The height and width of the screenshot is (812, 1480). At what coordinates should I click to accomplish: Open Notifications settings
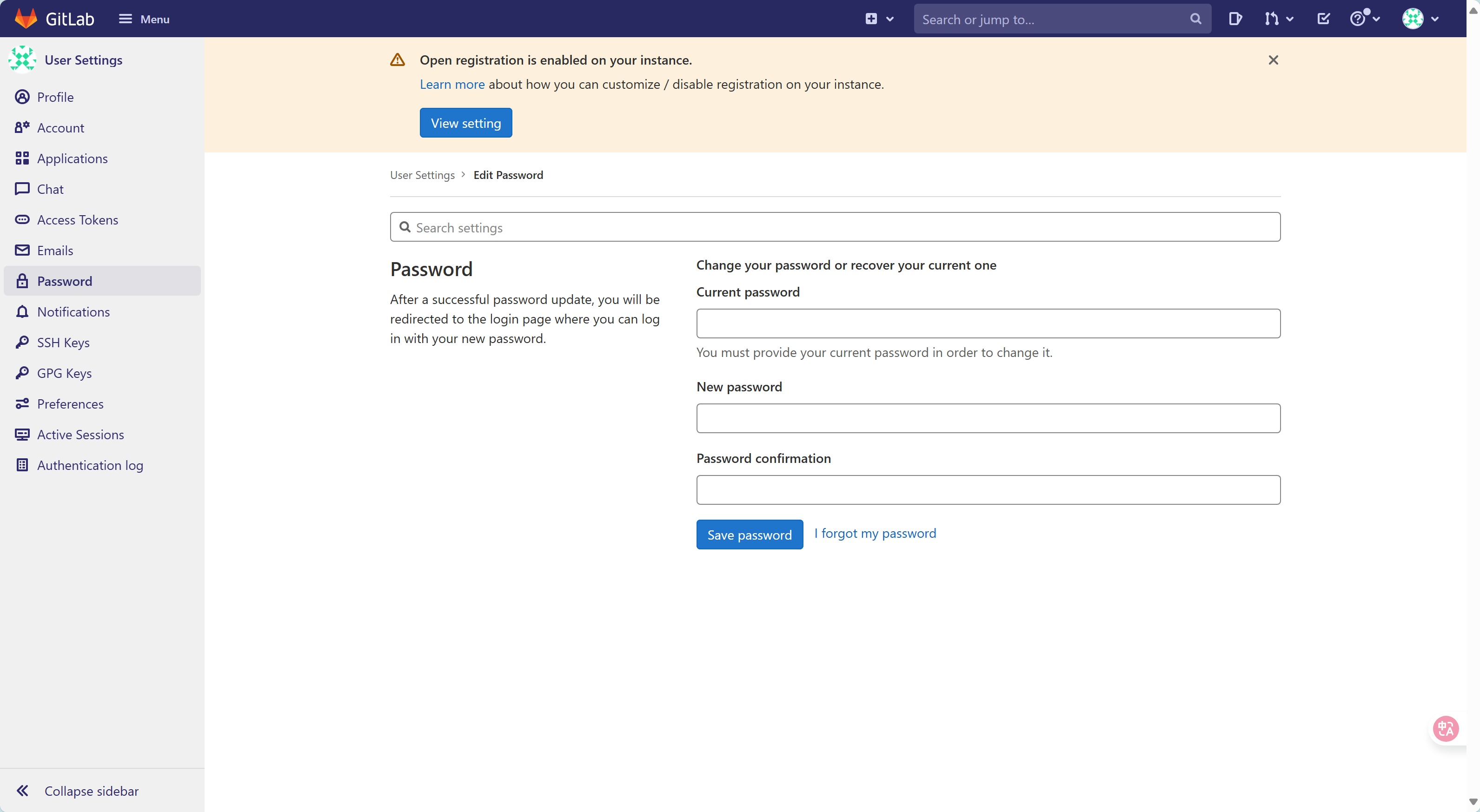102,312
